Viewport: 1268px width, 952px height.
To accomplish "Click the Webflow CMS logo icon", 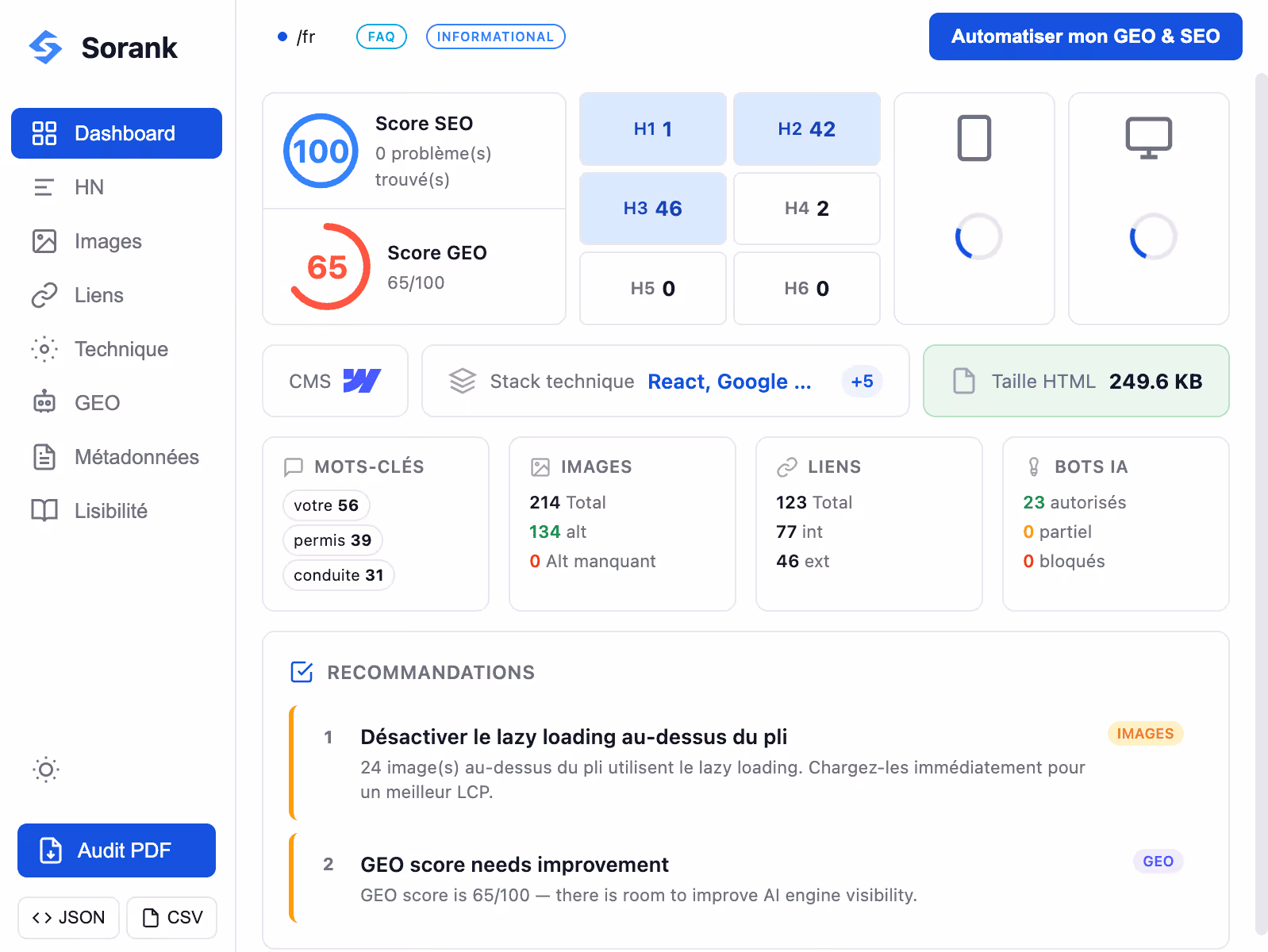I will point(362,381).
